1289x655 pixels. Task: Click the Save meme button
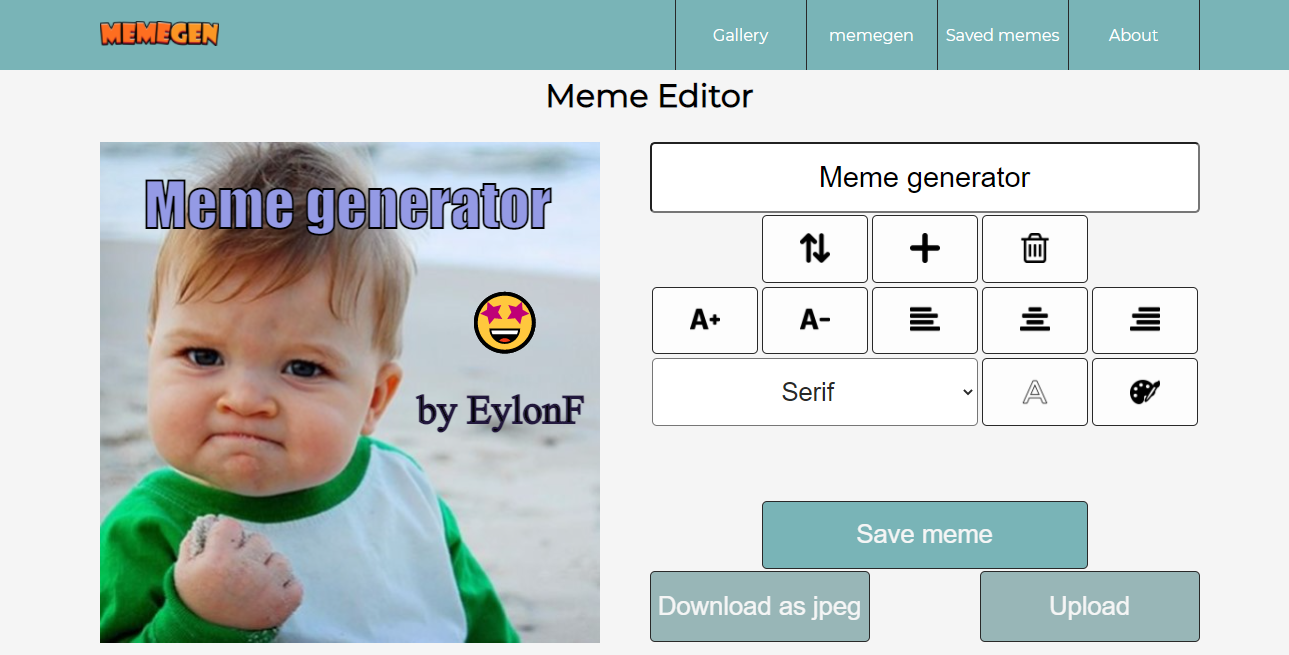coord(925,535)
